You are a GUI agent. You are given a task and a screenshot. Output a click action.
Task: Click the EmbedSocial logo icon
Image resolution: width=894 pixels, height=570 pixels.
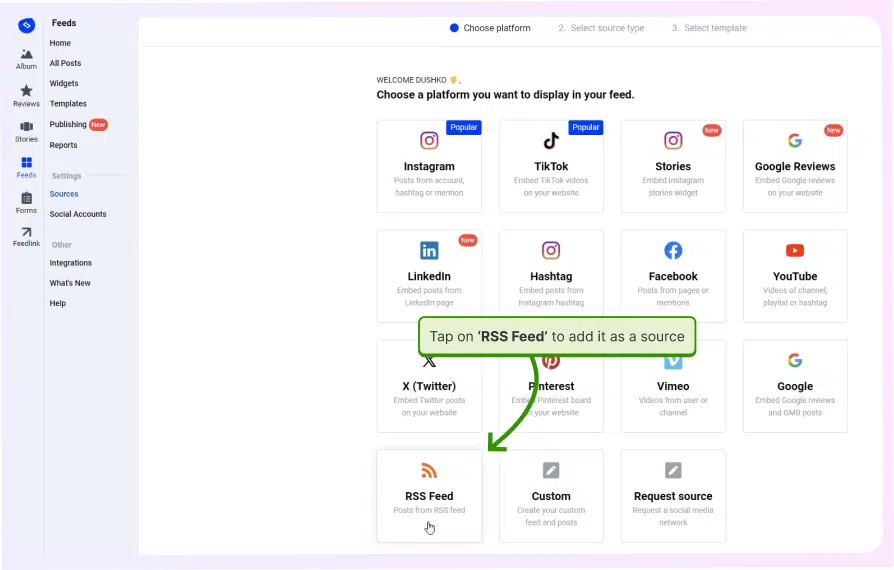pyautogui.click(x=26, y=25)
